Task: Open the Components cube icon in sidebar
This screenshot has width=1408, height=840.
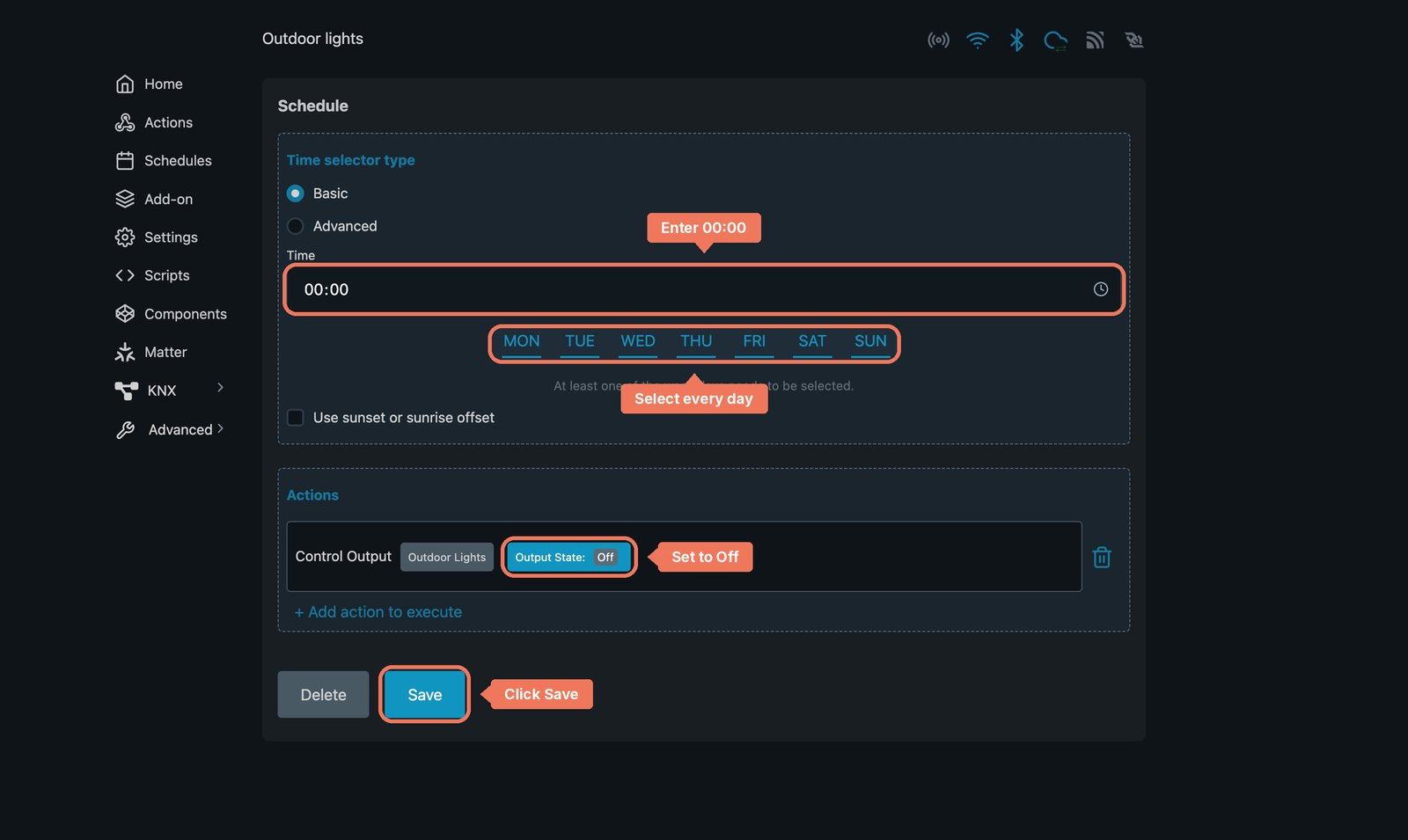Action: pyautogui.click(x=125, y=314)
